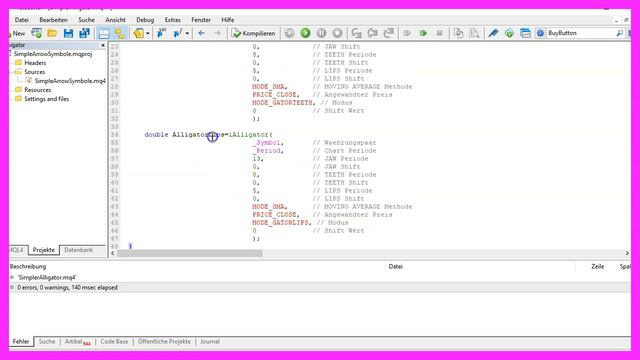Open settings with the blue gear icon
640x360 pixels.
point(540,33)
